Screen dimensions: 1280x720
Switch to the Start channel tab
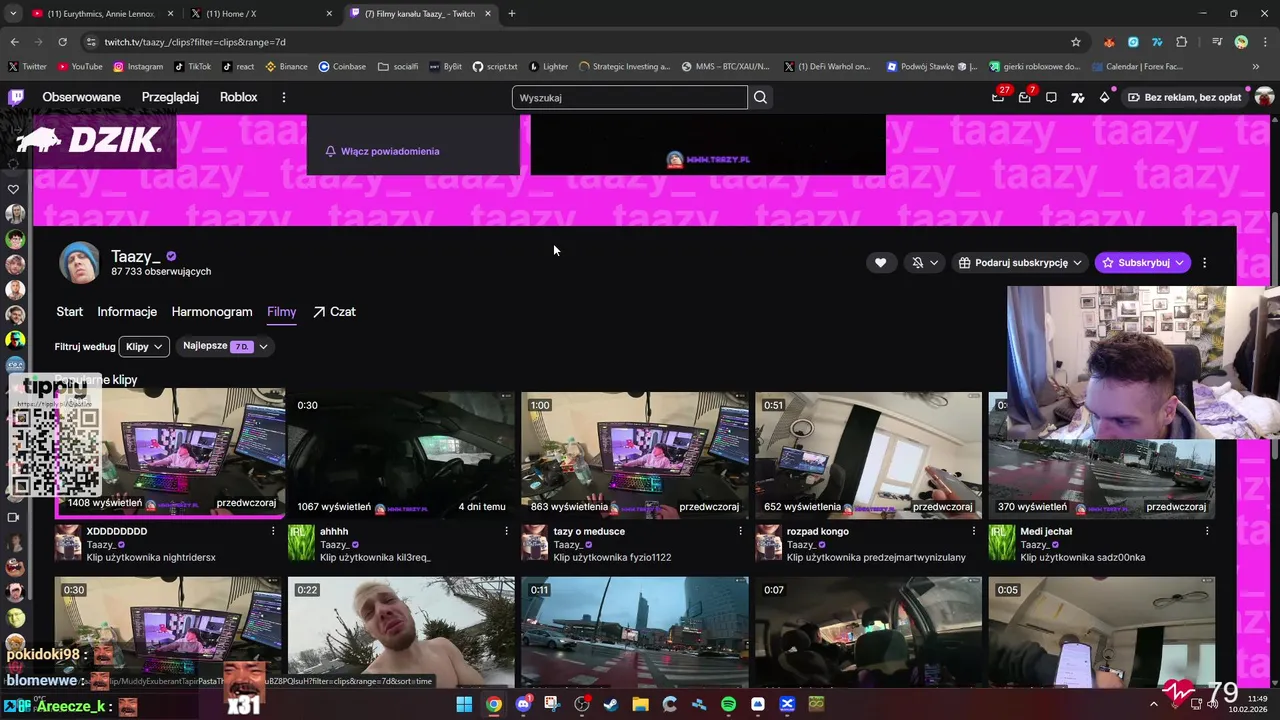coord(69,312)
